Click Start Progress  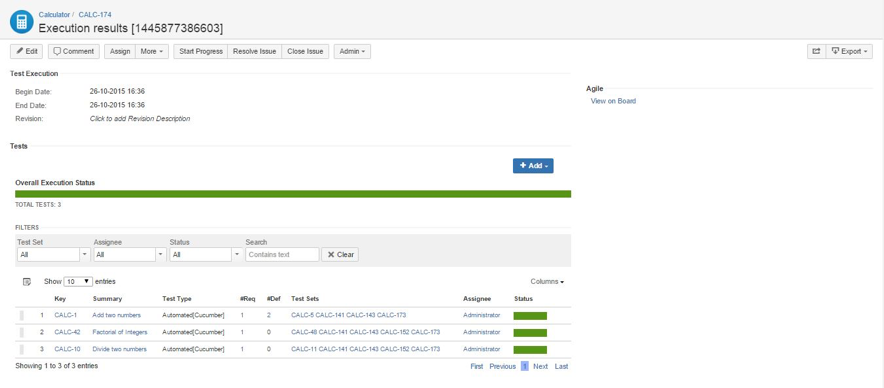click(x=200, y=51)
